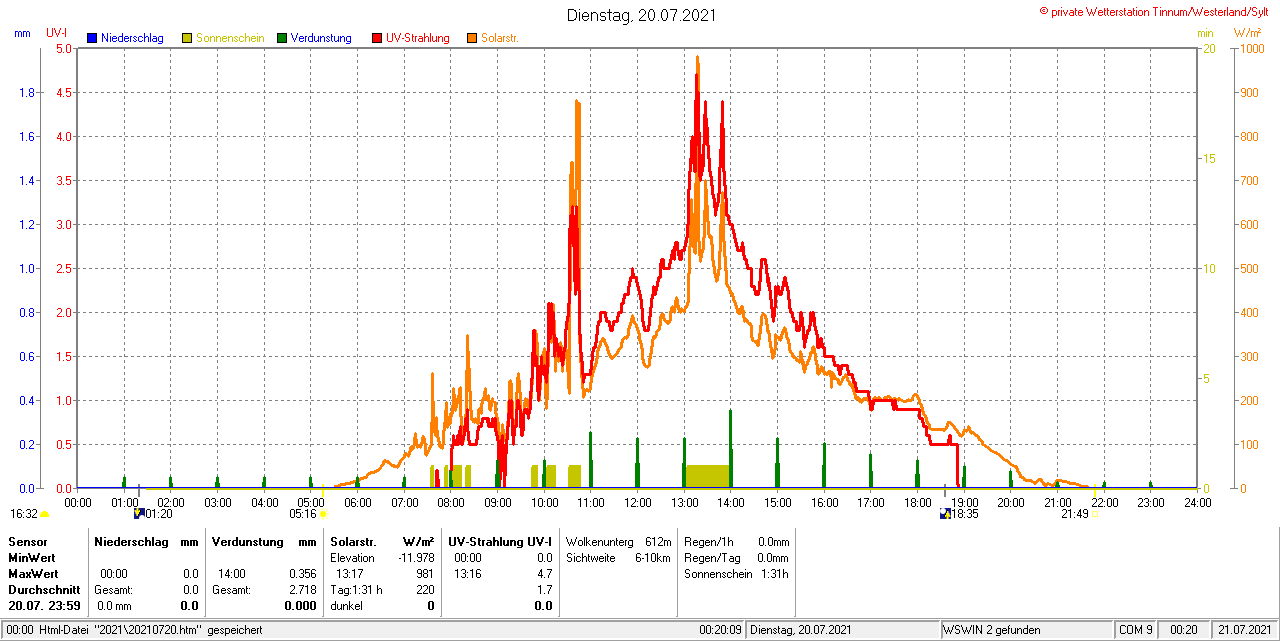Click the solar average value 220

425,590
